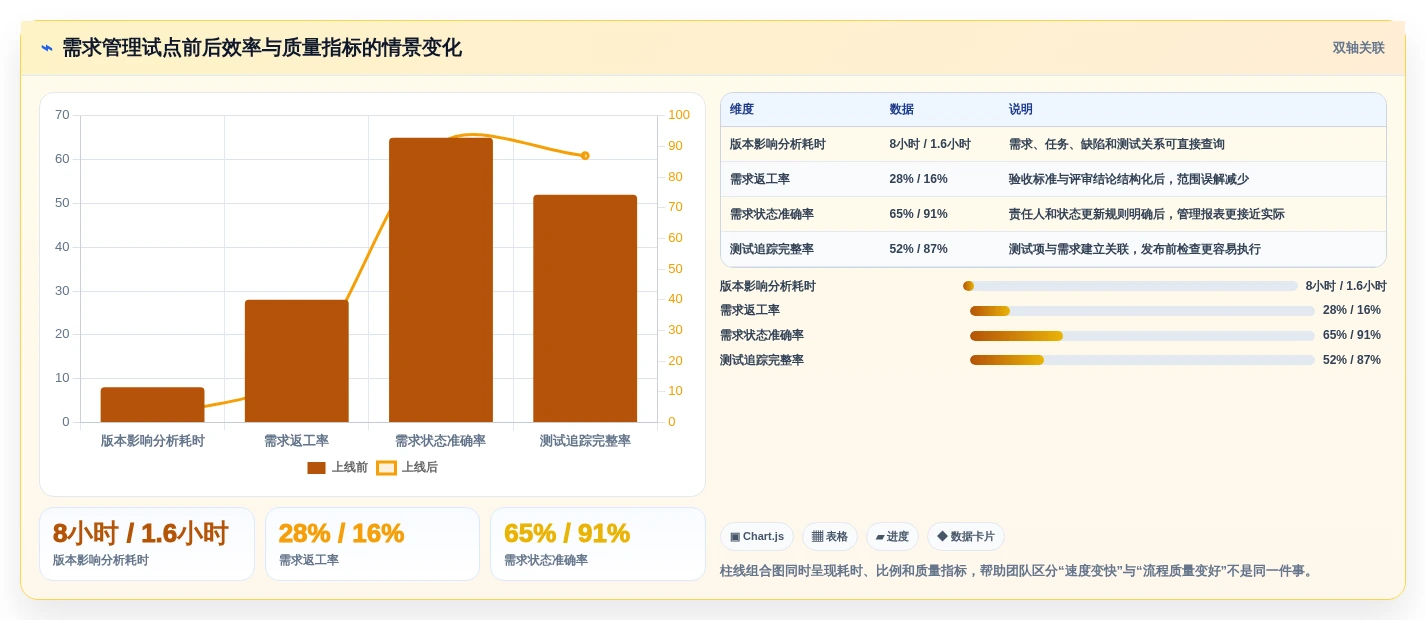Click the 数据 column header
The width and height of the screenshot is (1426, 620).
[902, 110]
